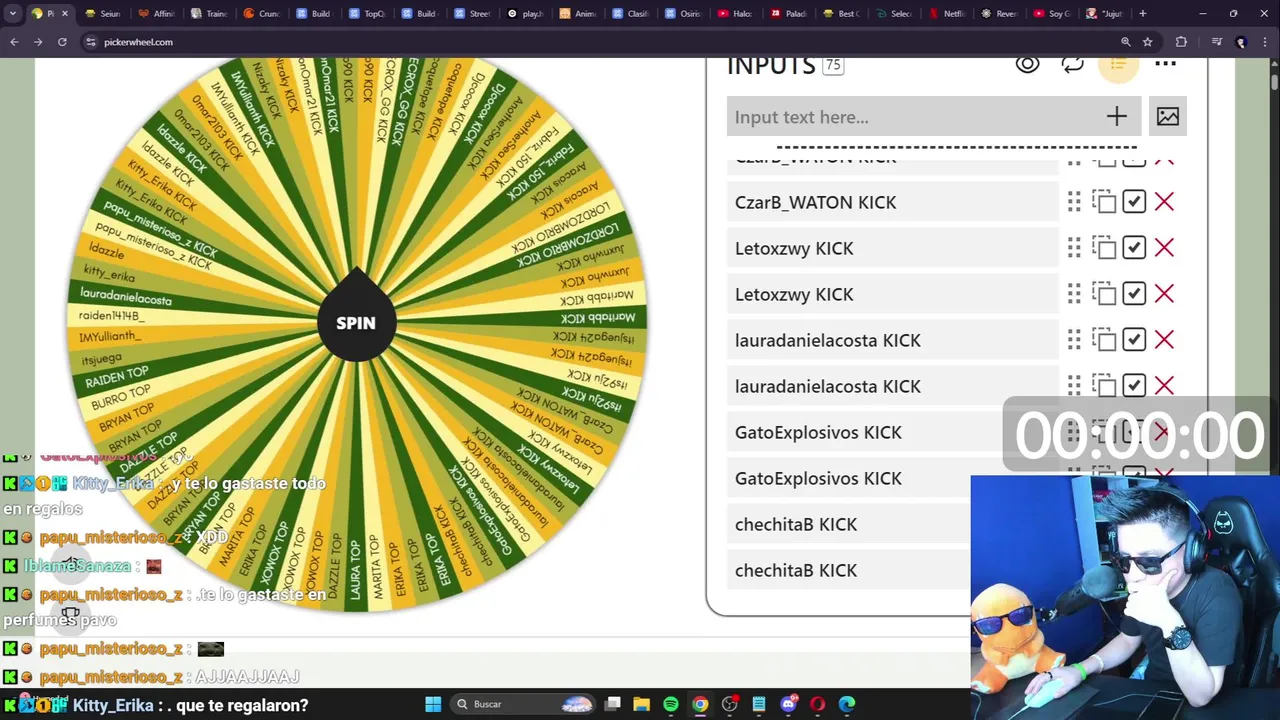Switch to the Jujut tab
This screenshot has width=1280, height=720.
pos(1104,14)
